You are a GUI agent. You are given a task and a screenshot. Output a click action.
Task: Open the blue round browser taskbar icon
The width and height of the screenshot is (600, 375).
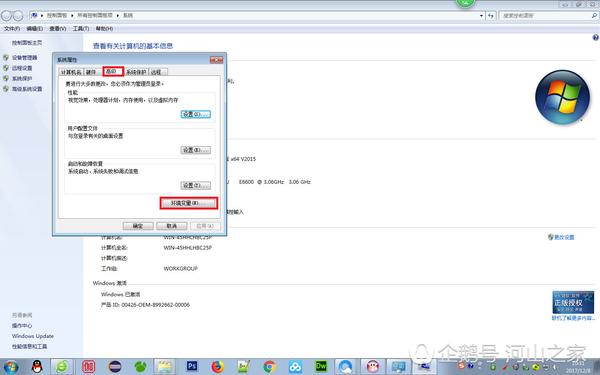coord(346,367)
